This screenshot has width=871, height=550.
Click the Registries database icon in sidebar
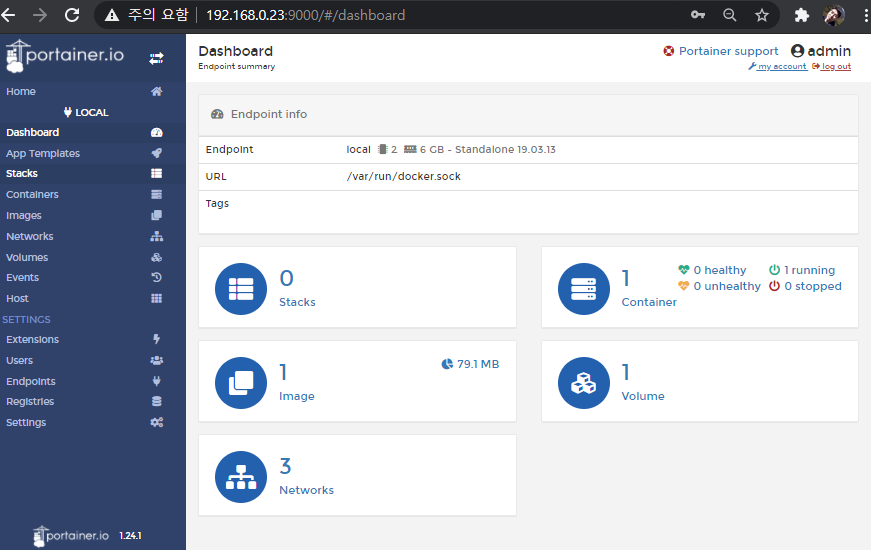point(157,401)
